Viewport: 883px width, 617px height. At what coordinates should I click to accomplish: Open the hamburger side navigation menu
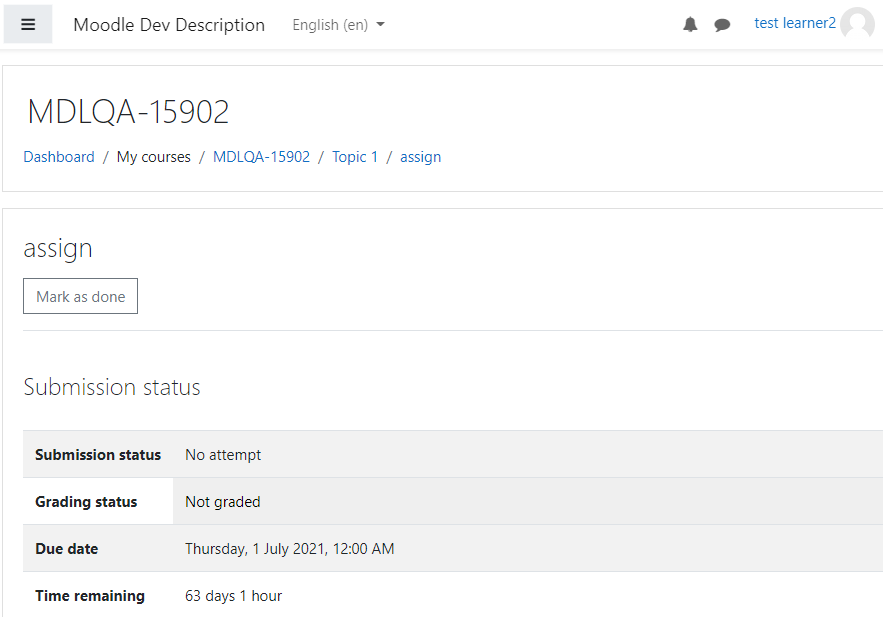pos(28,24)
